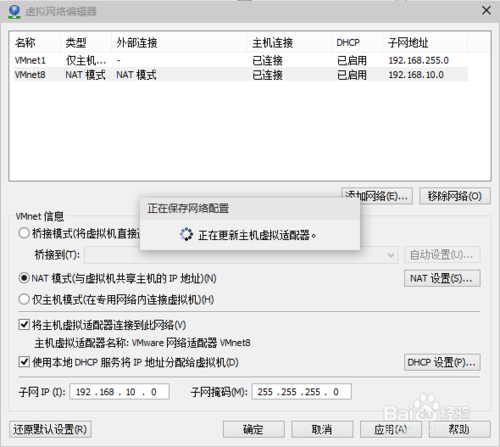The image size is (500, 447).
Task: Open DHCP 设置(P)... dialog
Action: 442,362
